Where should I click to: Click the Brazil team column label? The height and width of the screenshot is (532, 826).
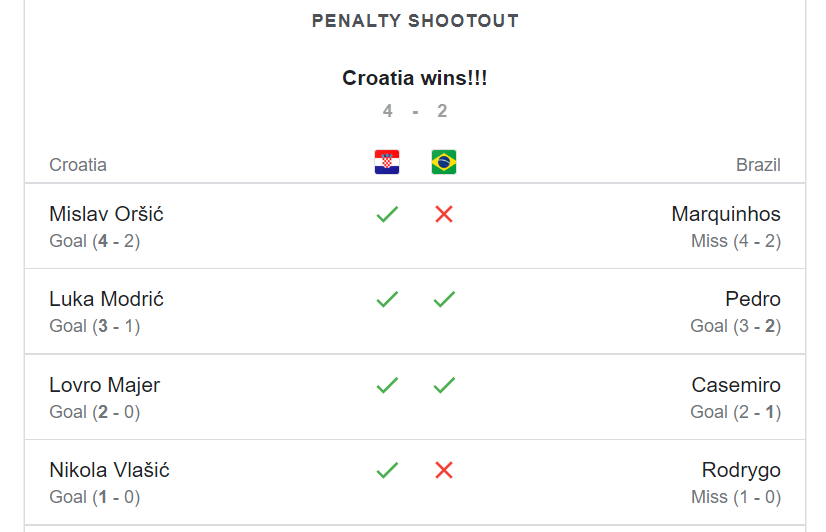pos(758,165)
